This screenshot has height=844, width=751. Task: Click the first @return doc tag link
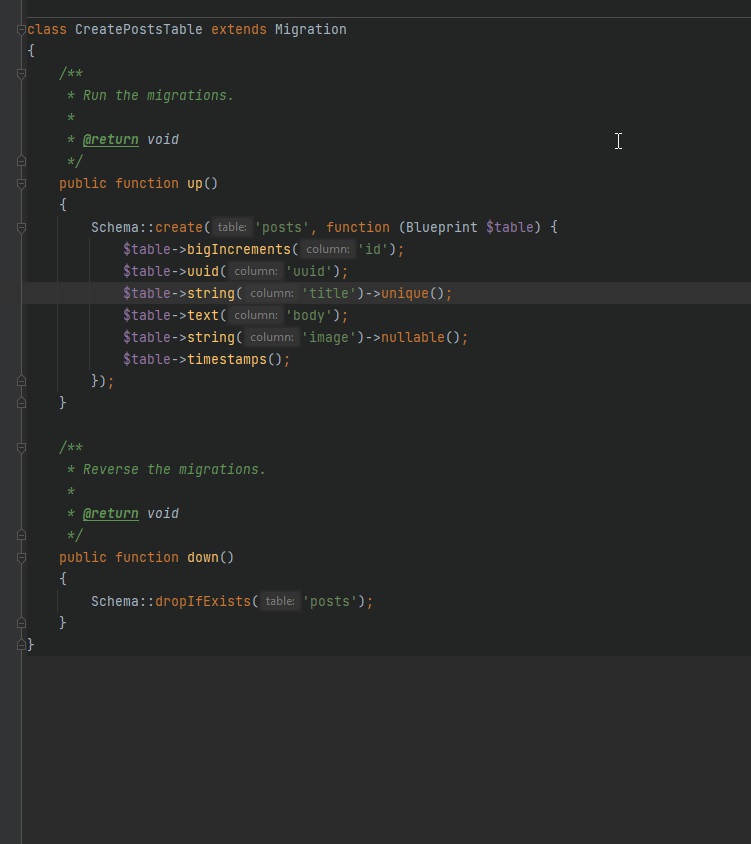[110, 139]
